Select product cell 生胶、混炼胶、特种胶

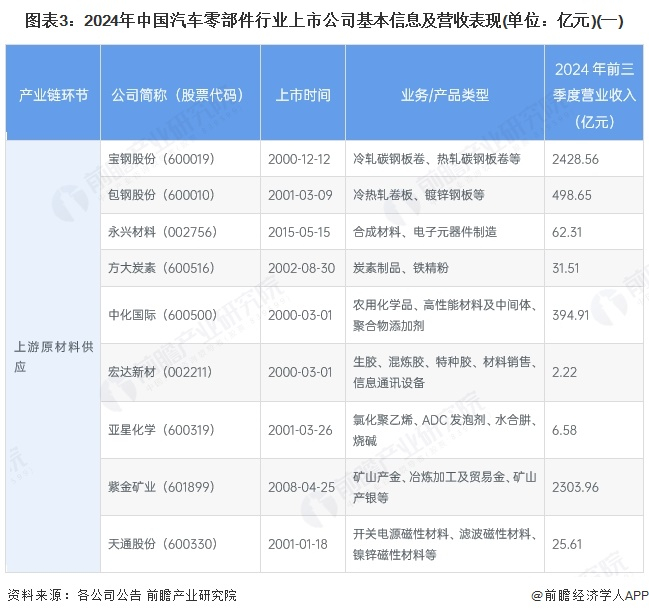pos(445,372)
